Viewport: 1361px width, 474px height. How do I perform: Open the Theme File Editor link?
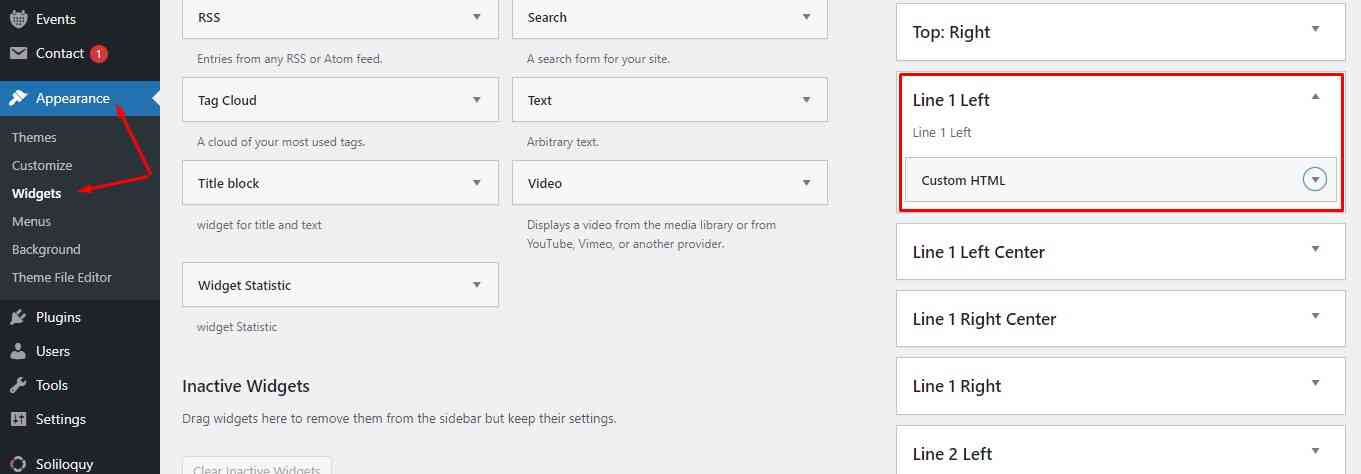pos(62,277)
